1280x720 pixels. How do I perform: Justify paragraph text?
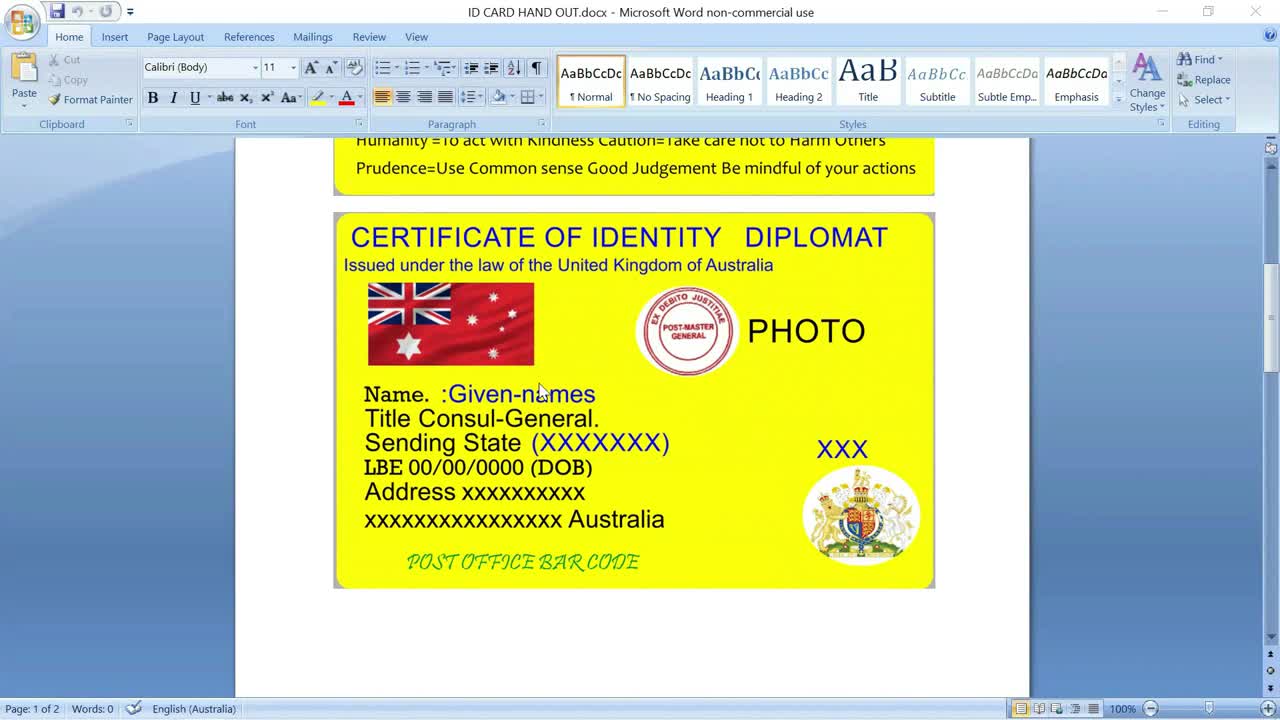click(445, 97)
